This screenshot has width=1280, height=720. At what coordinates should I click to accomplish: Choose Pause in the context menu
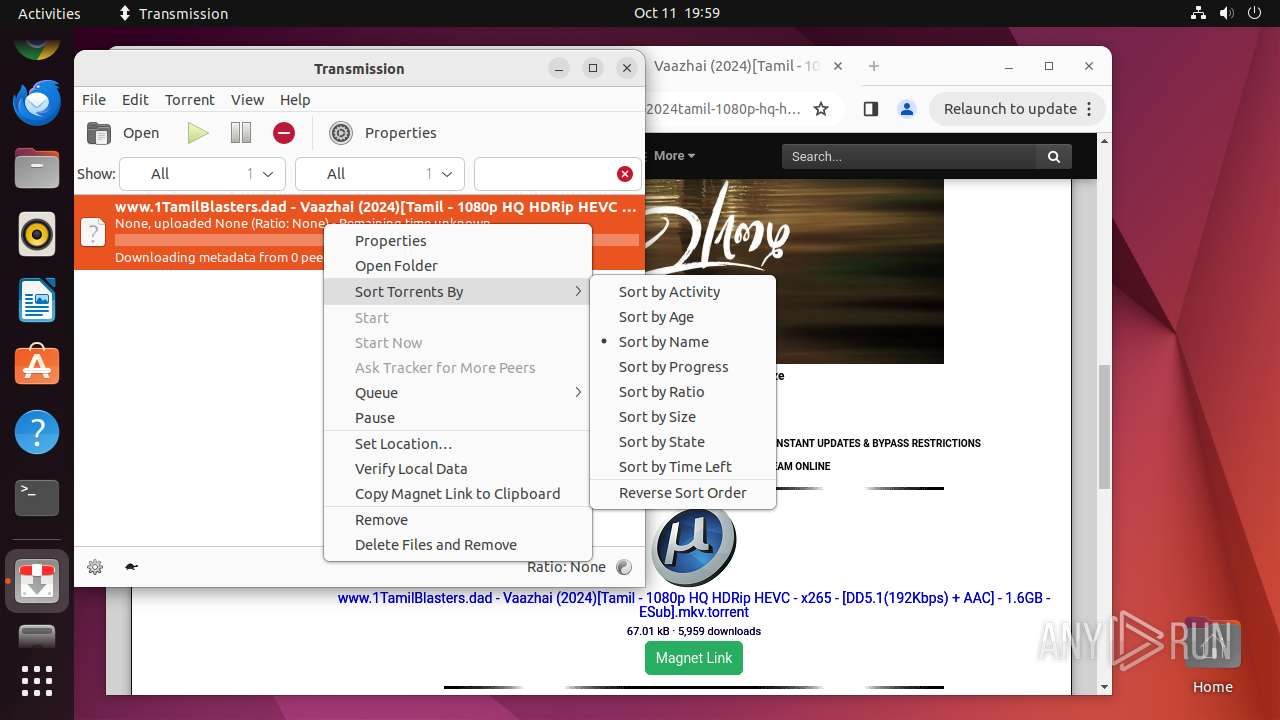(458, 418)
